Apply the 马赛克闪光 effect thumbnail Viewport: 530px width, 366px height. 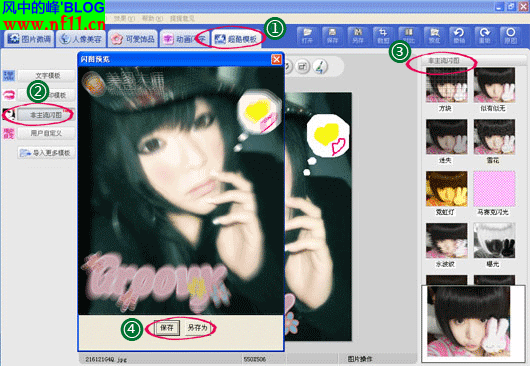[494, 189]
